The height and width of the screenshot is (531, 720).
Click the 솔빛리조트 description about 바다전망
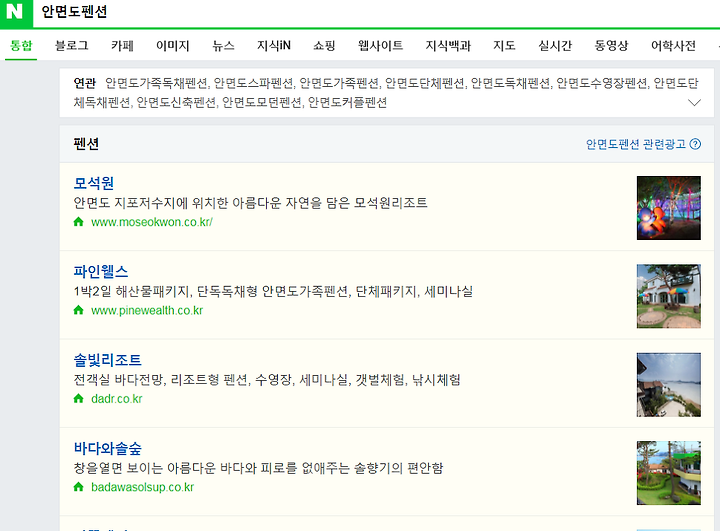click(267, 379)
